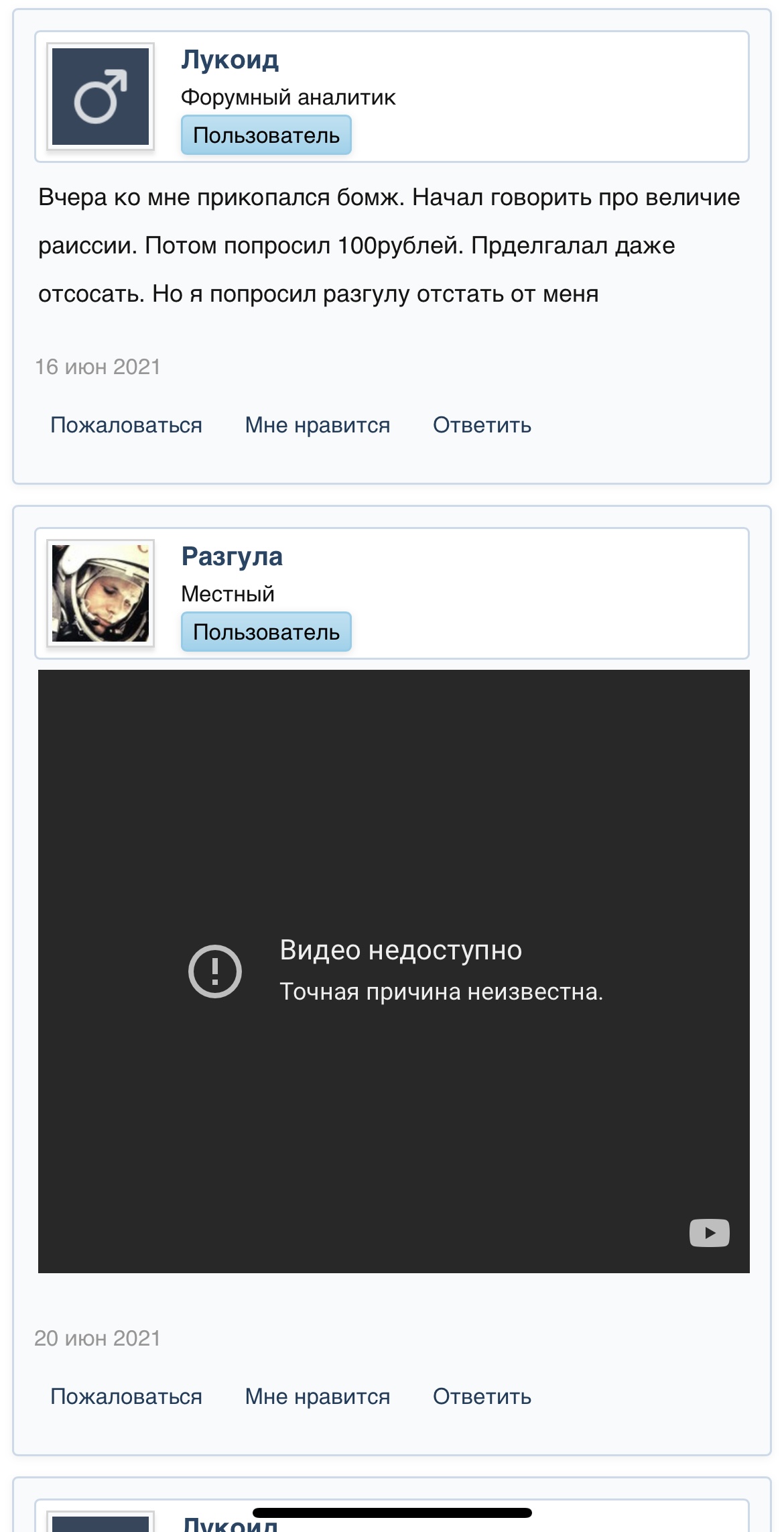784x1532 pixels.
Task: Hit Ответить under Разгула's video post
Action: 482,1397
